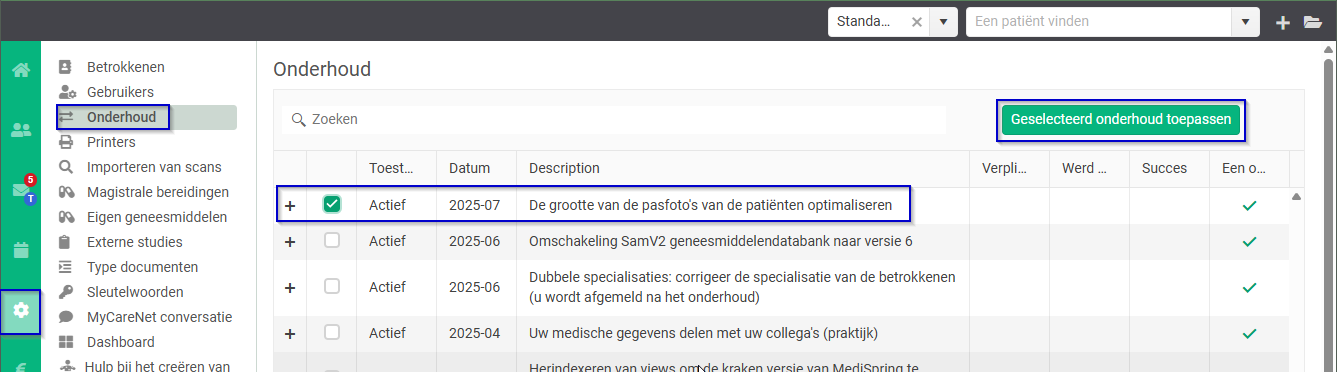Expand the pasfoto's optimaliseren row
This screenshot has height=372, width=1337.
click(x=291, y=205)
